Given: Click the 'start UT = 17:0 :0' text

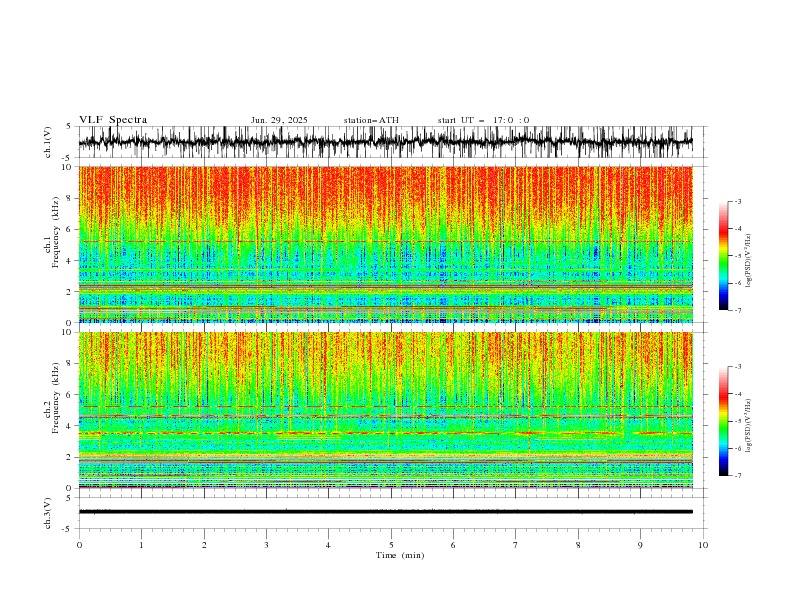Looking at the screenshot, I should [x=483, y=120].
